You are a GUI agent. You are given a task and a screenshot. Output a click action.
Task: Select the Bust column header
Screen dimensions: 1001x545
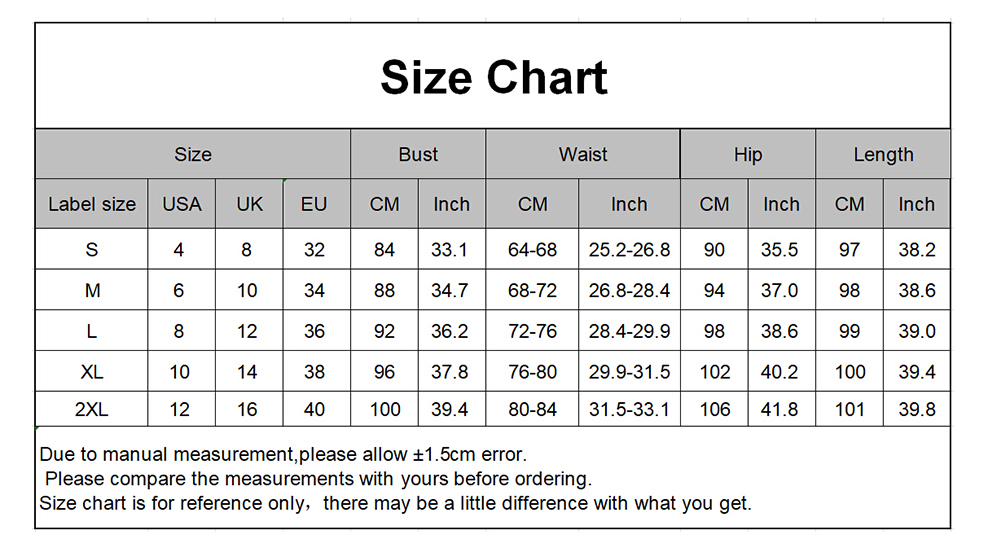tap(418, 154)
